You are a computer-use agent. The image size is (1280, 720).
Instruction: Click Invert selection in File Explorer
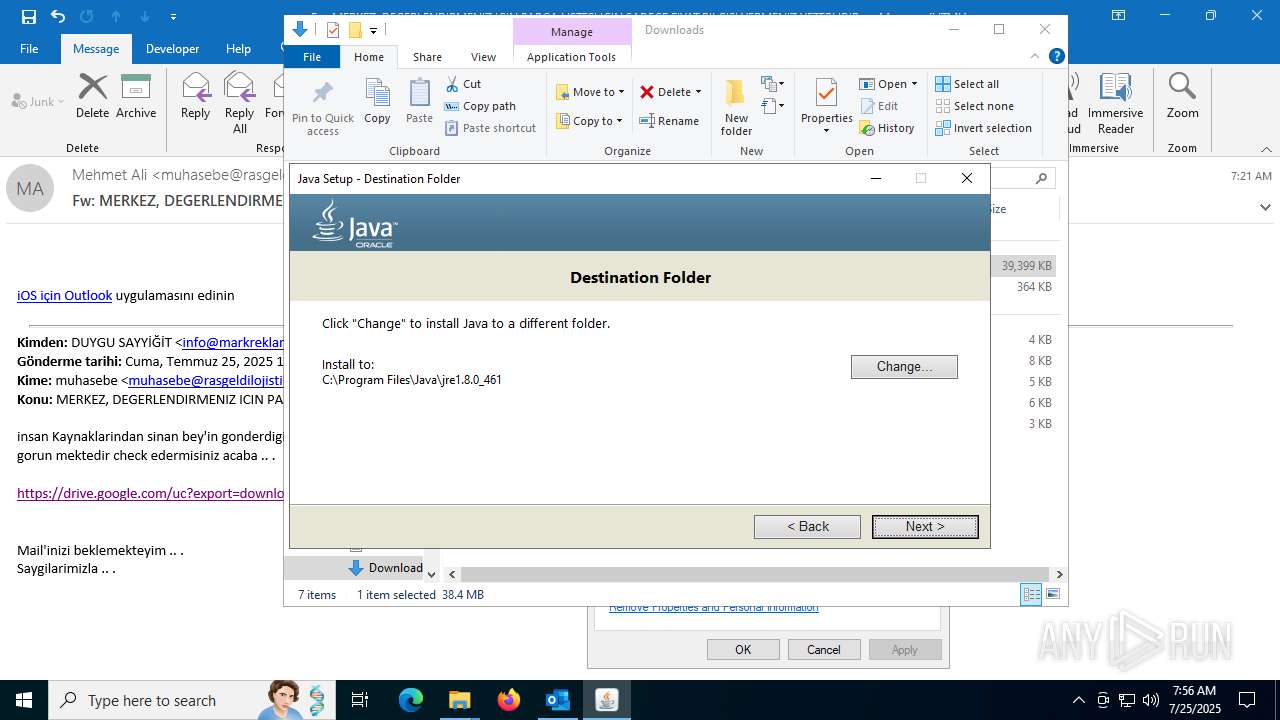pos(983,128)
